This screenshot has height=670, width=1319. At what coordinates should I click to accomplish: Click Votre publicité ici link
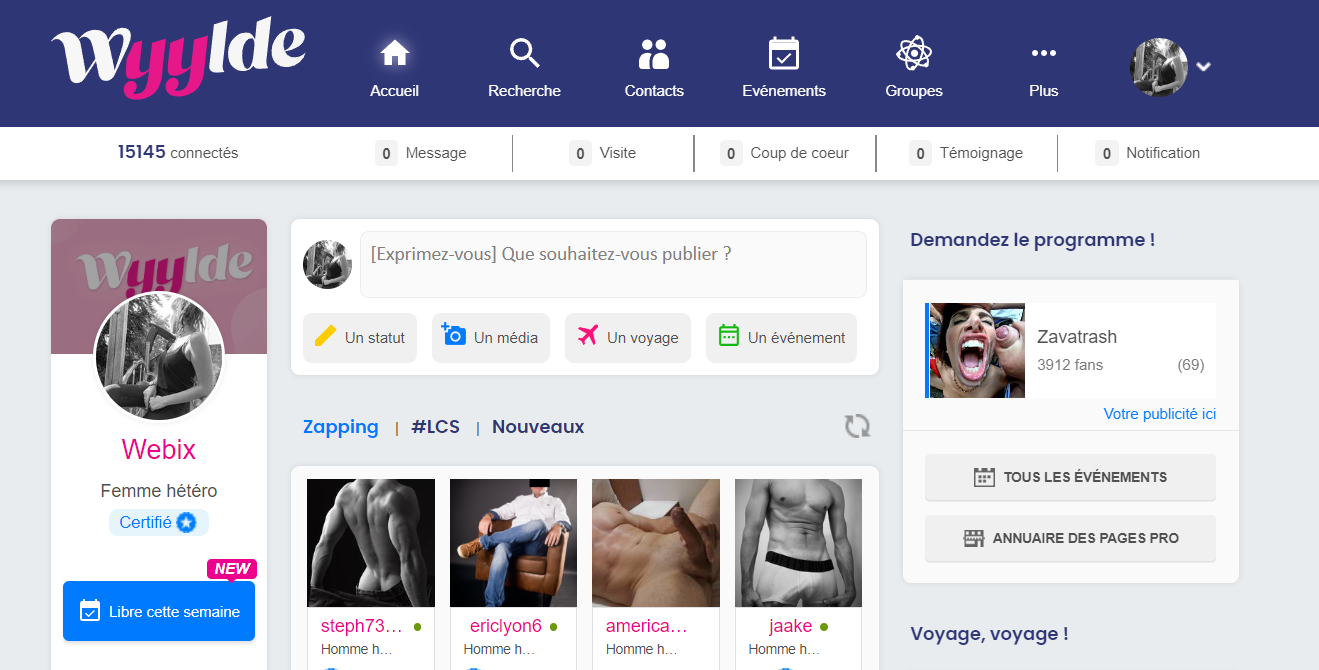tap(1160, 414)
